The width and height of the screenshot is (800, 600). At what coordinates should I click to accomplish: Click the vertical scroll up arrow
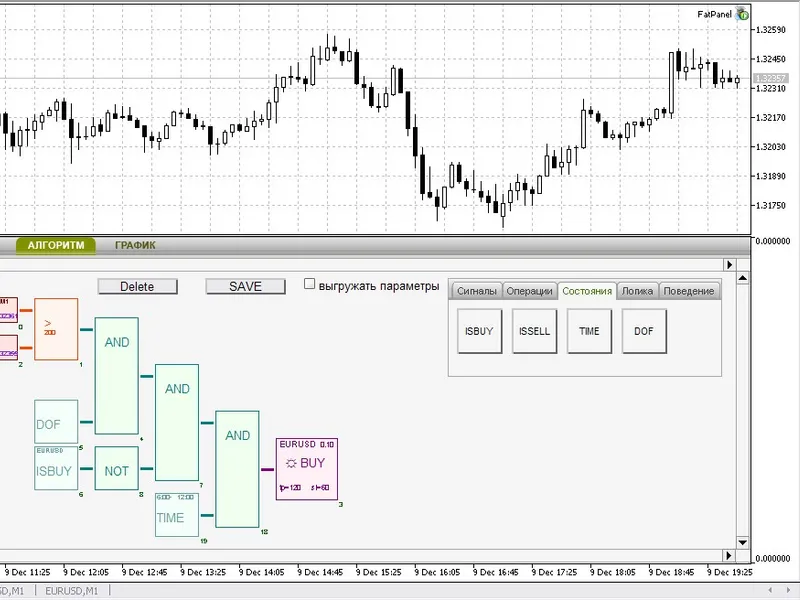point(743,278)
